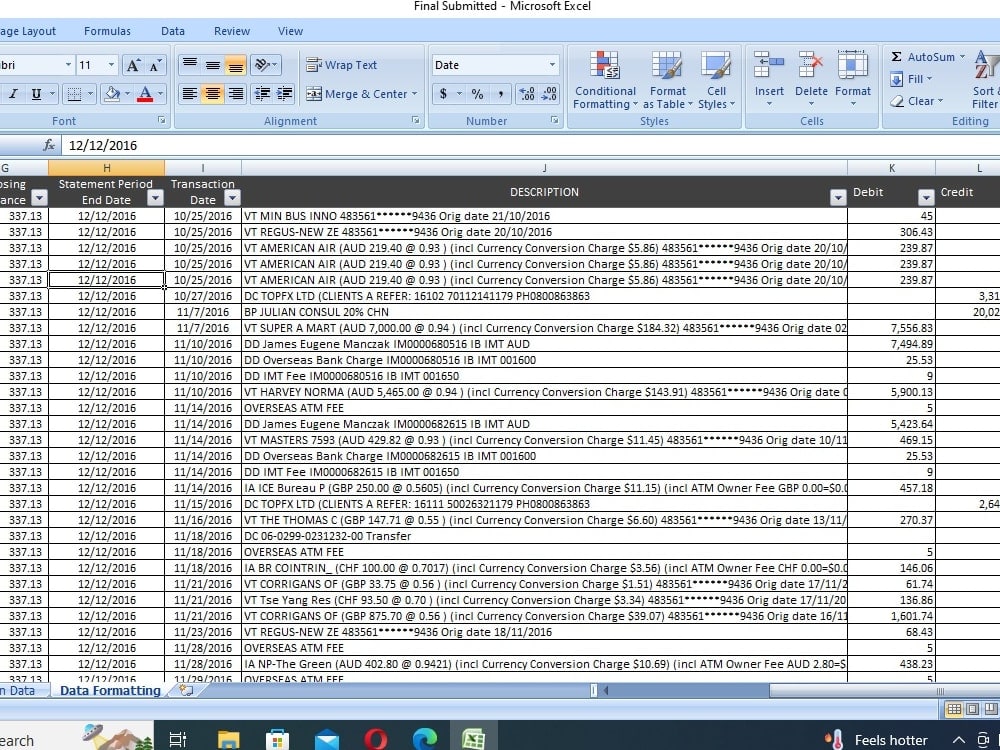Open Transaction Date filter dropdown
The width and height of the screenshot is (1000, 750).
pos(233,199)
